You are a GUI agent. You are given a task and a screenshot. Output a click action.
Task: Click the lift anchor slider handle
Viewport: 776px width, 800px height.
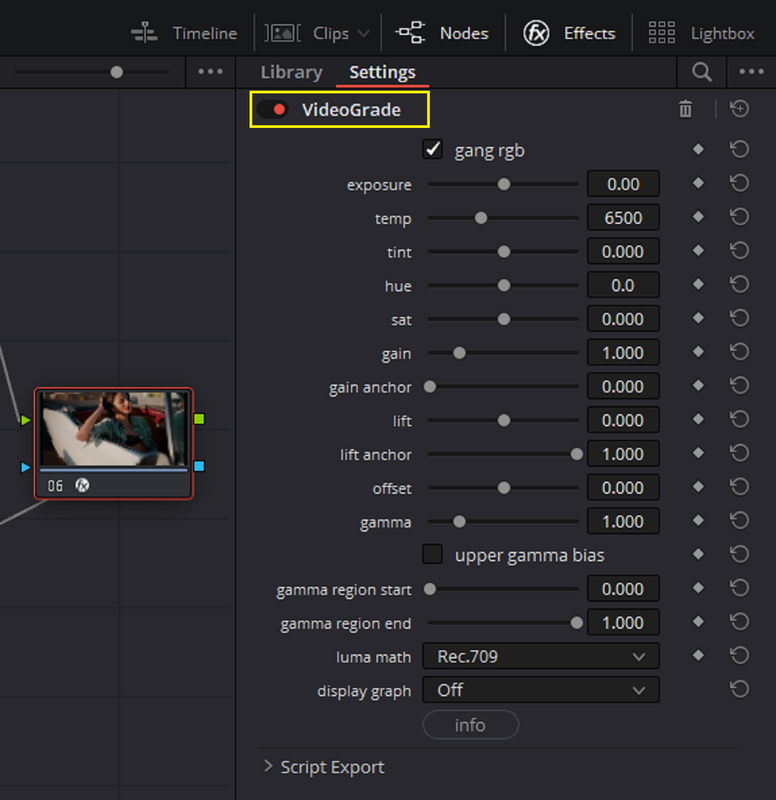point(577,454)
